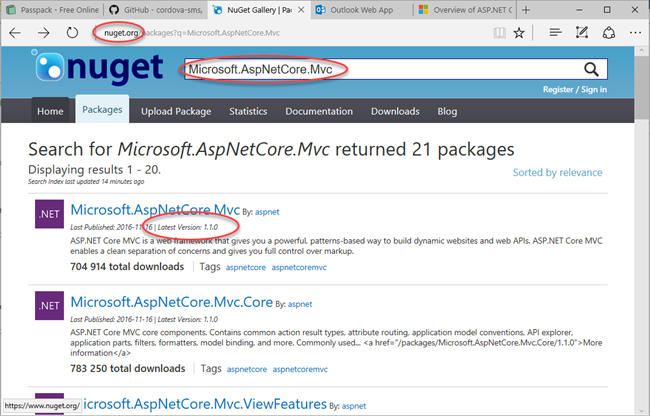Click the Microsoft.AspNetCore.Mvc.Core .NET package icon

point(49,305)
